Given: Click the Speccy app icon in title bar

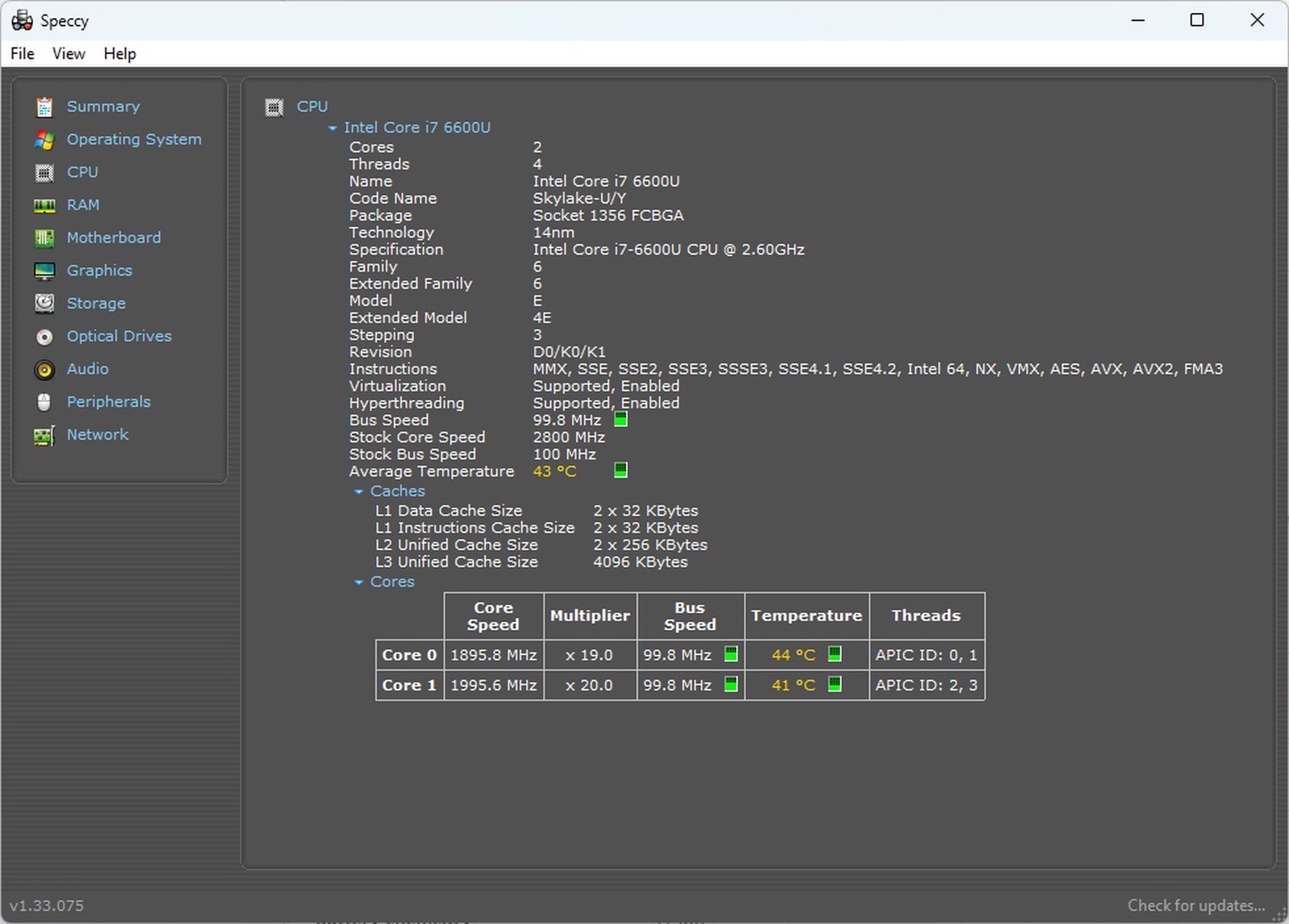Looking at the screenshot, I should pos(22,20).
